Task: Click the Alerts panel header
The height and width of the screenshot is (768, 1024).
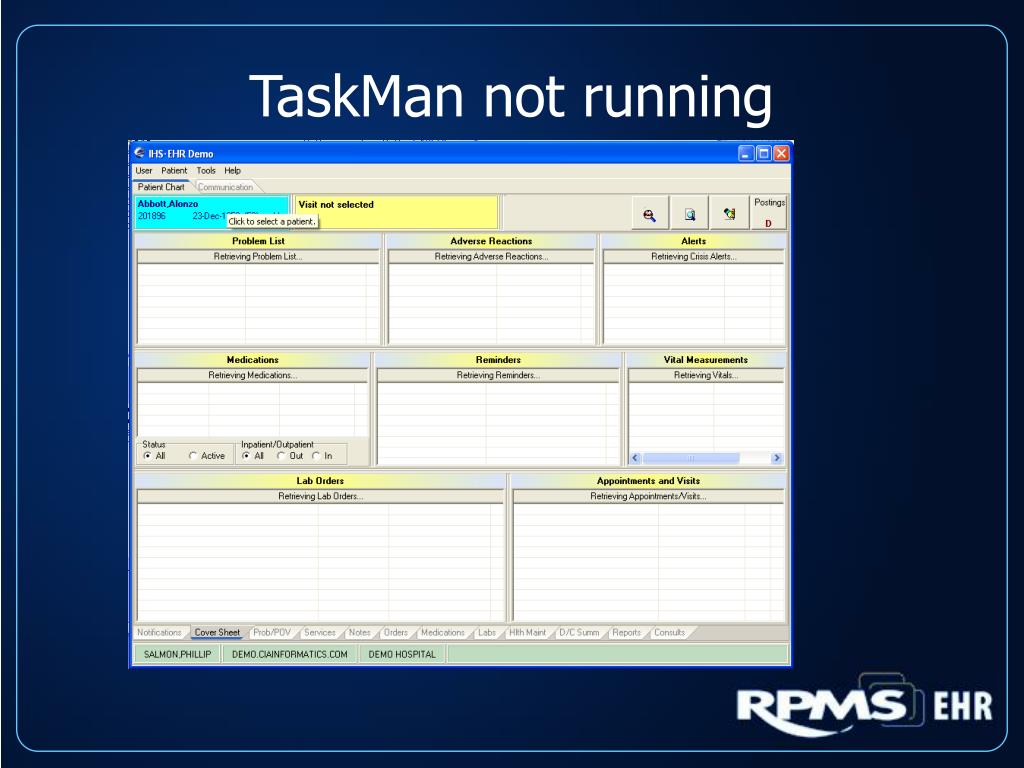Action: (694, 241)
